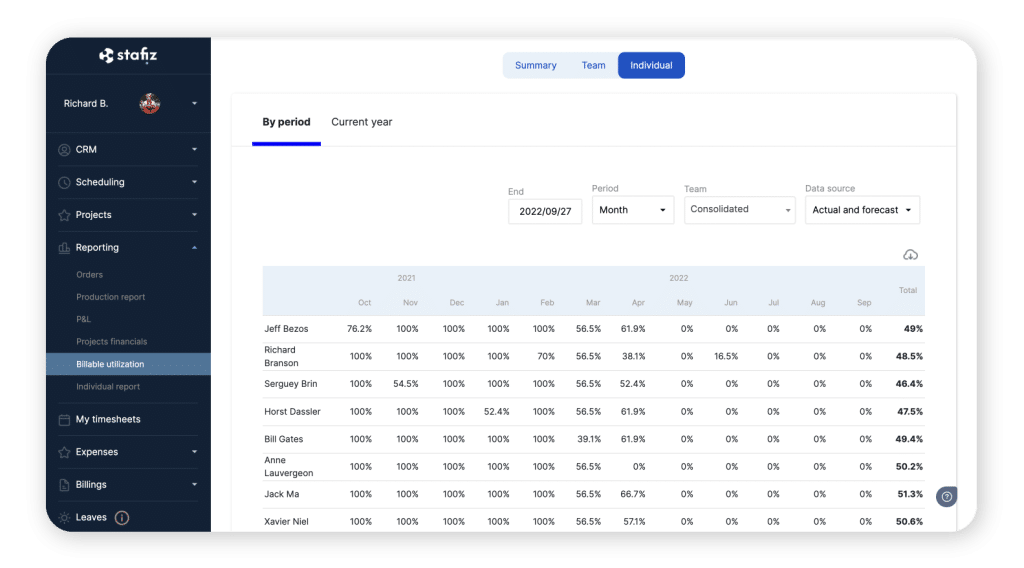Click the Leaves info icon
Screen dimensions: 1024x568
[121, 518]
